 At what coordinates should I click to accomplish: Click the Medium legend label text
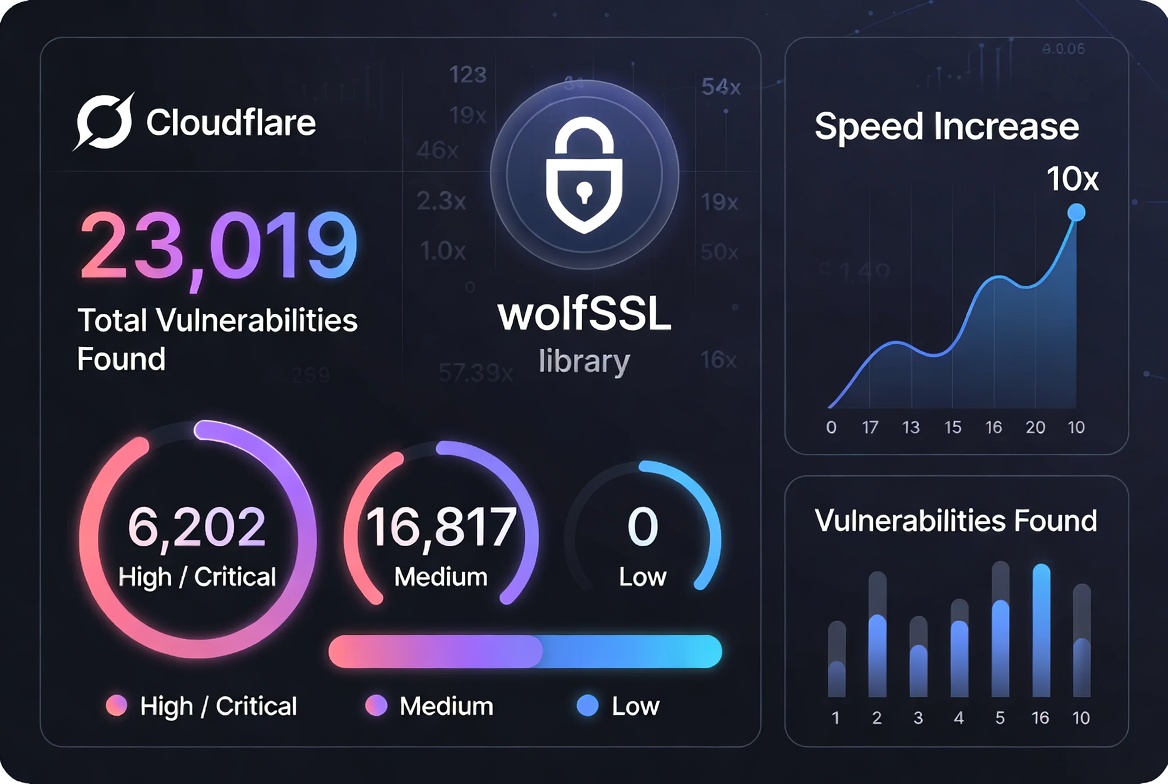pyautogui.click(x=446, y=706)
